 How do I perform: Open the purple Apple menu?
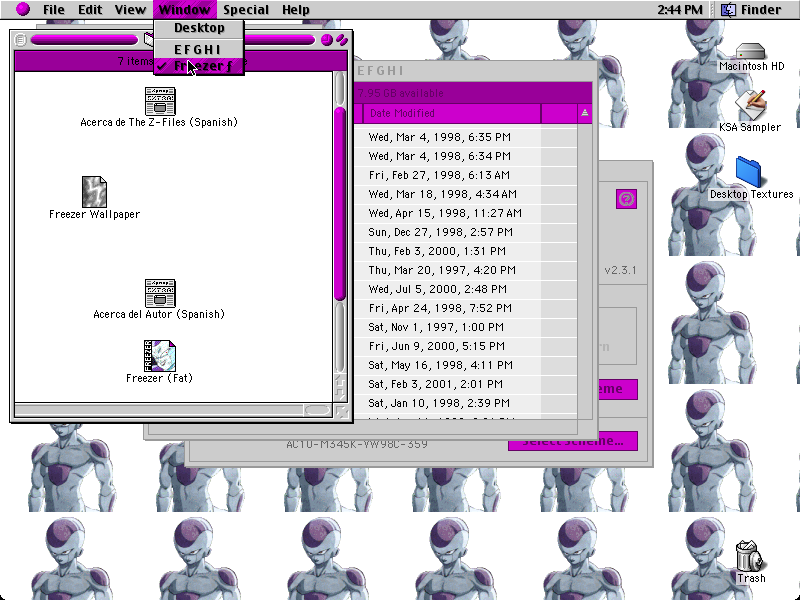(x=23, y=9)
